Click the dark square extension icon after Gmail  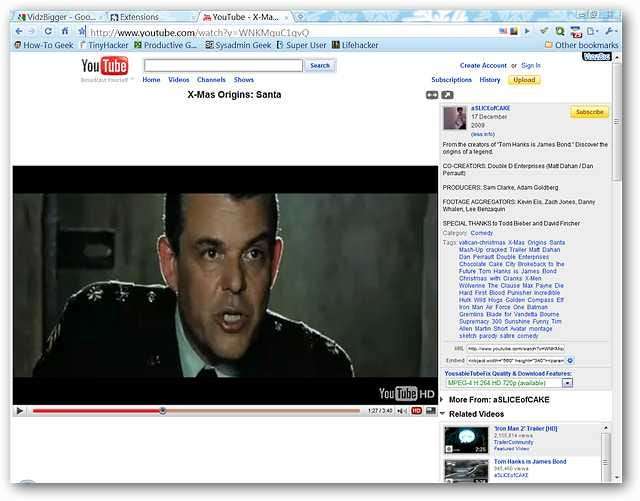point(513,31)
